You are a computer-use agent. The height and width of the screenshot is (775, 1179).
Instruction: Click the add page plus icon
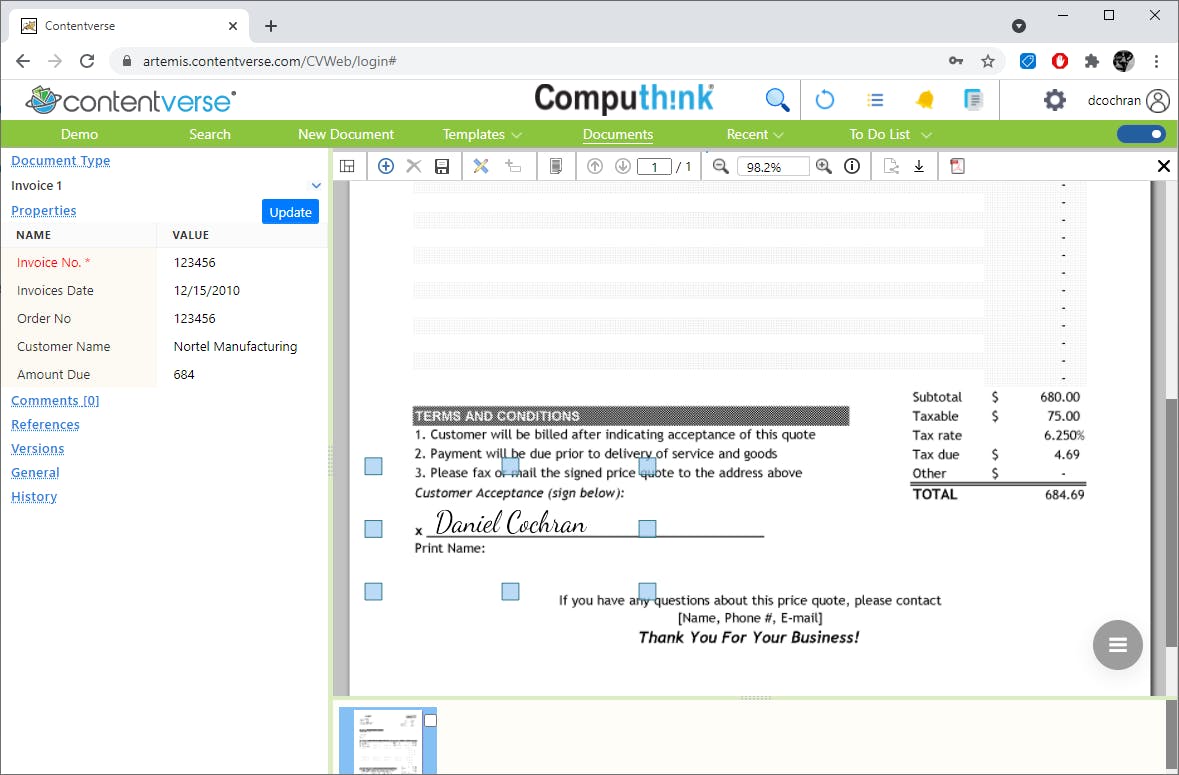click(386, 166)
